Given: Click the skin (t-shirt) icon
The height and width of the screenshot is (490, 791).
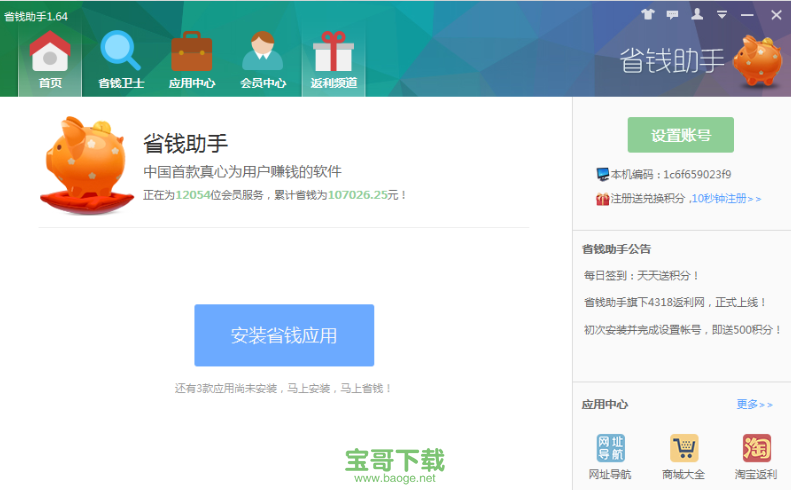Looking at the screenshot, I should (647, 15).
